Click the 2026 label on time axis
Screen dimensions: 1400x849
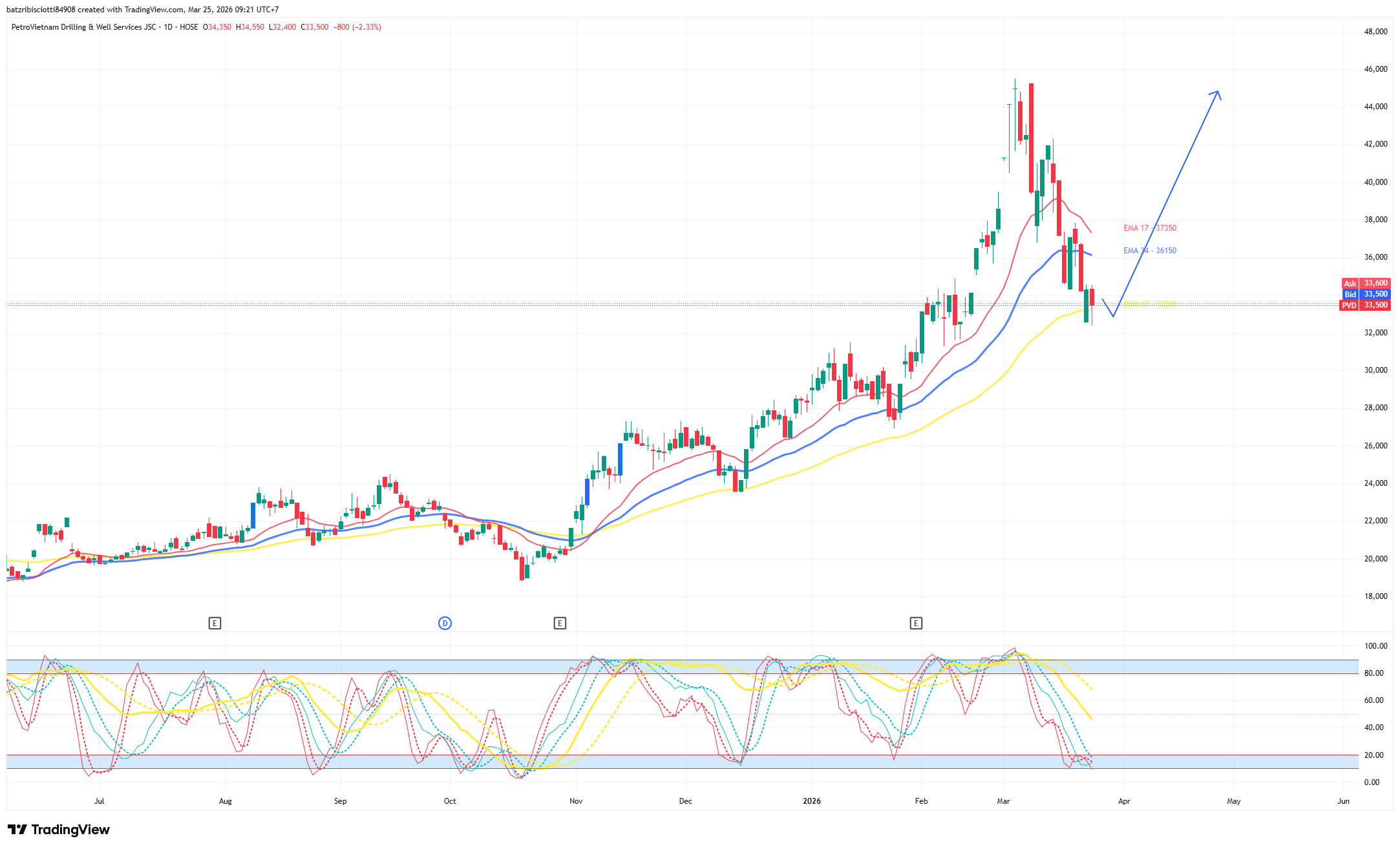pyautogui.click(x=811, y=801)
